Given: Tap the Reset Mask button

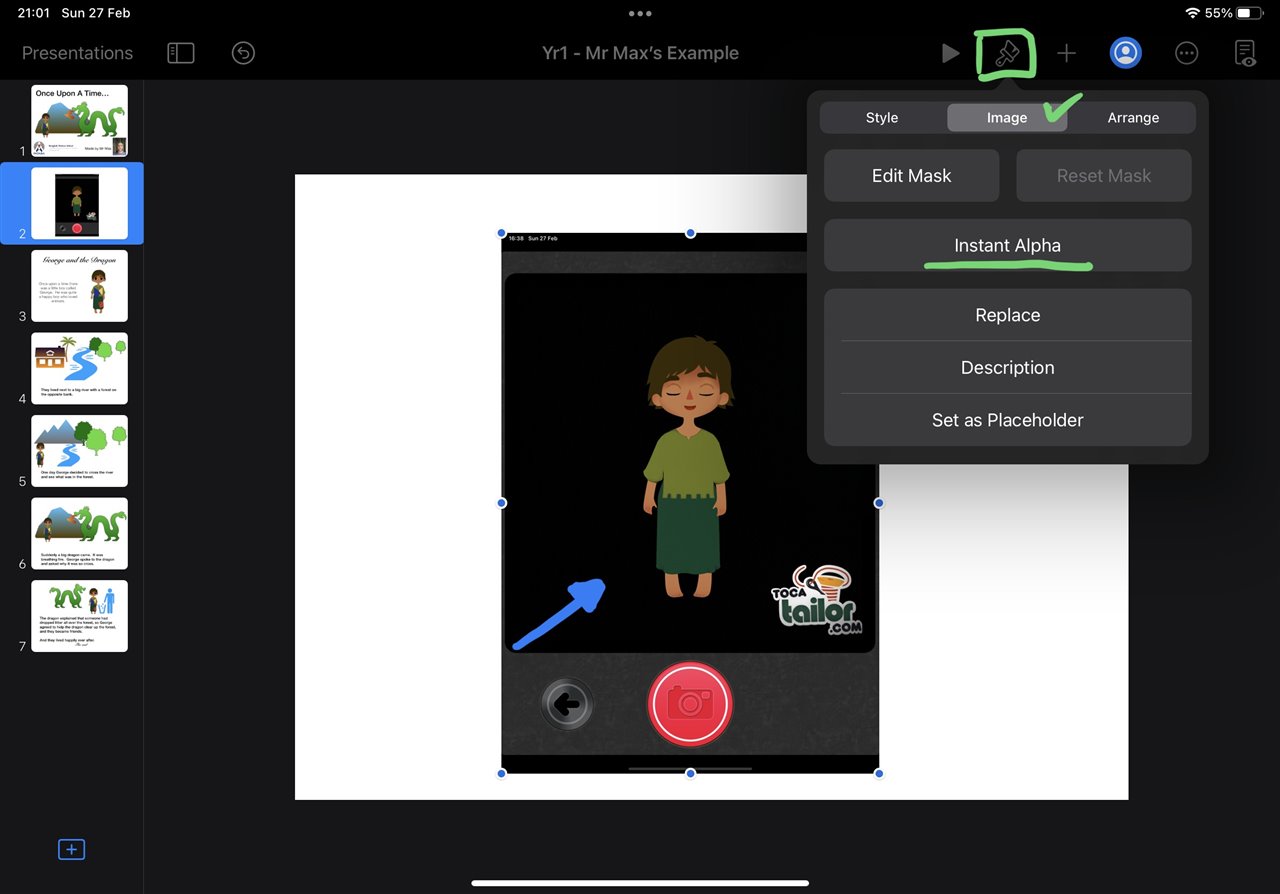Looking at the screenshot, I should (x=1104, y=176).
